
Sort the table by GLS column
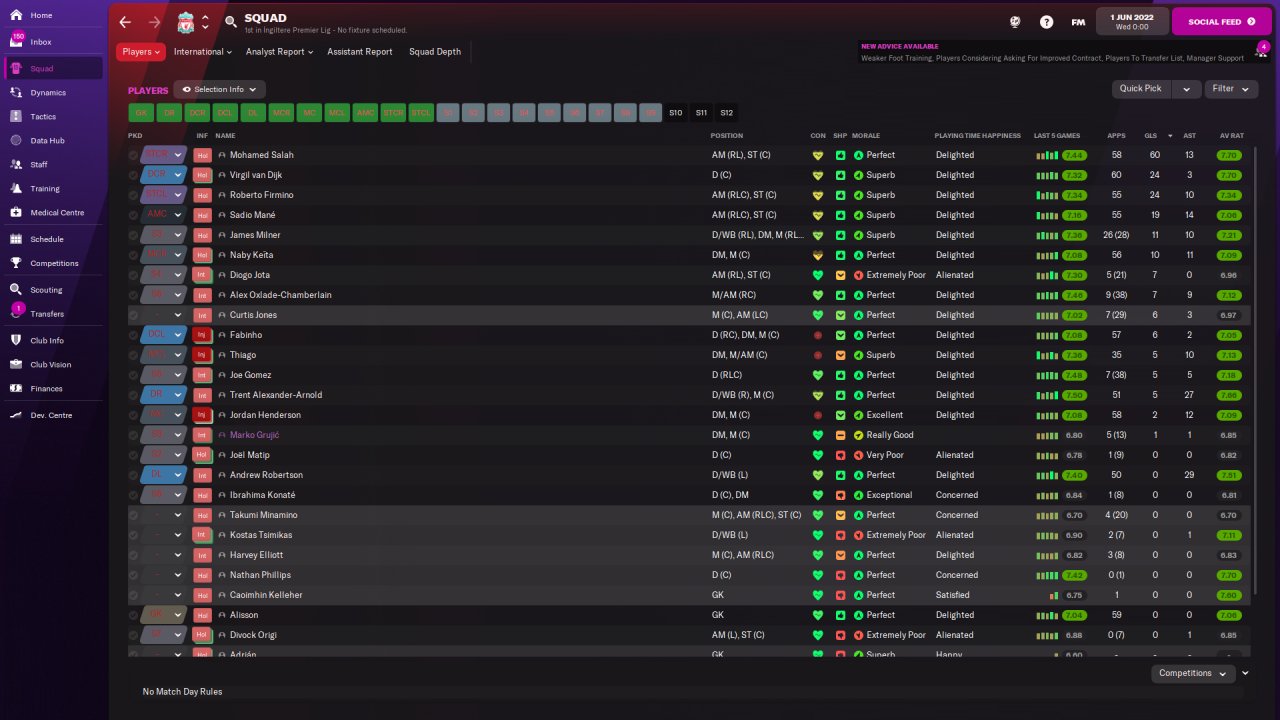(1150, 135)
